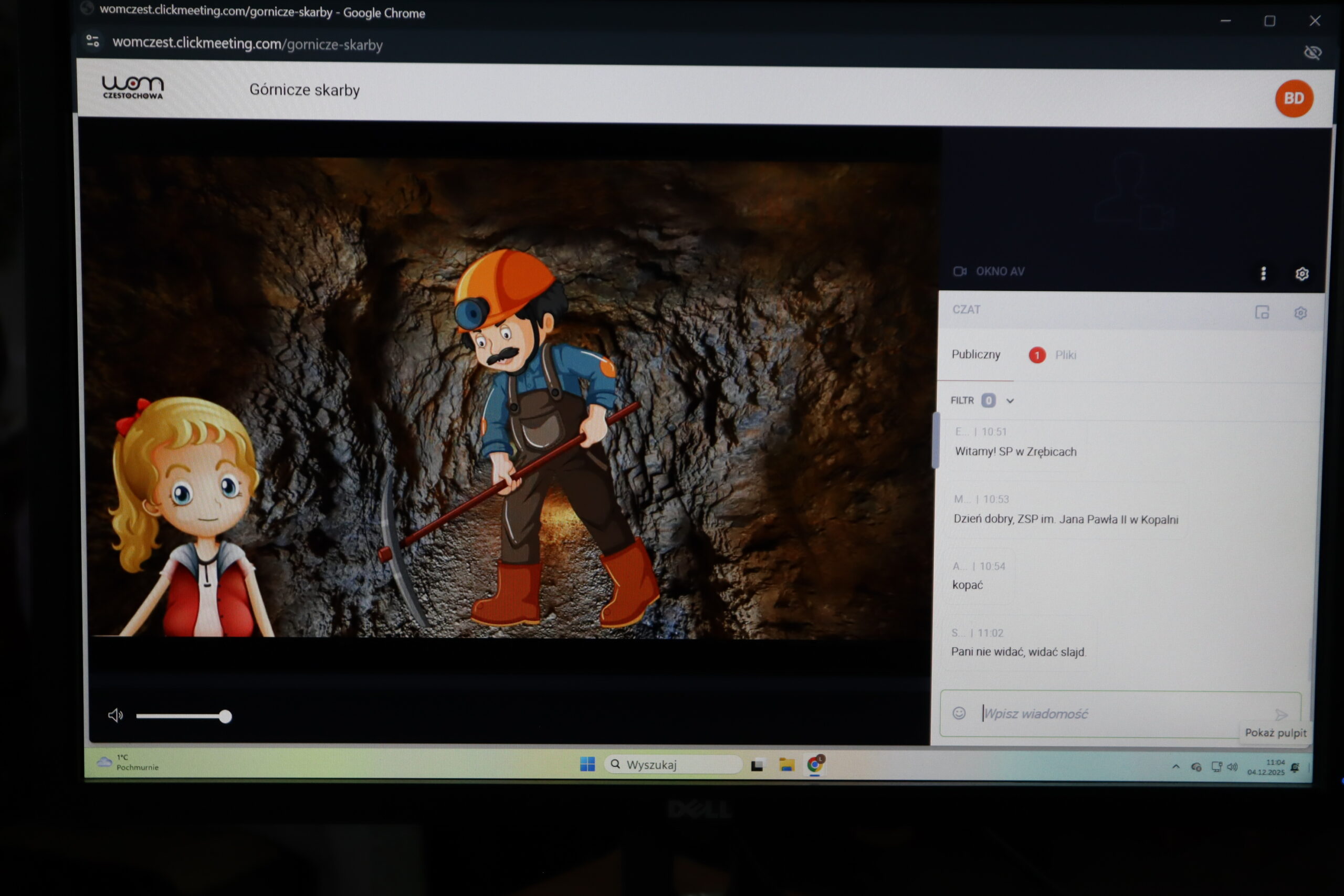Switch to the Publiczny chat tab

(x=975, y=354)
